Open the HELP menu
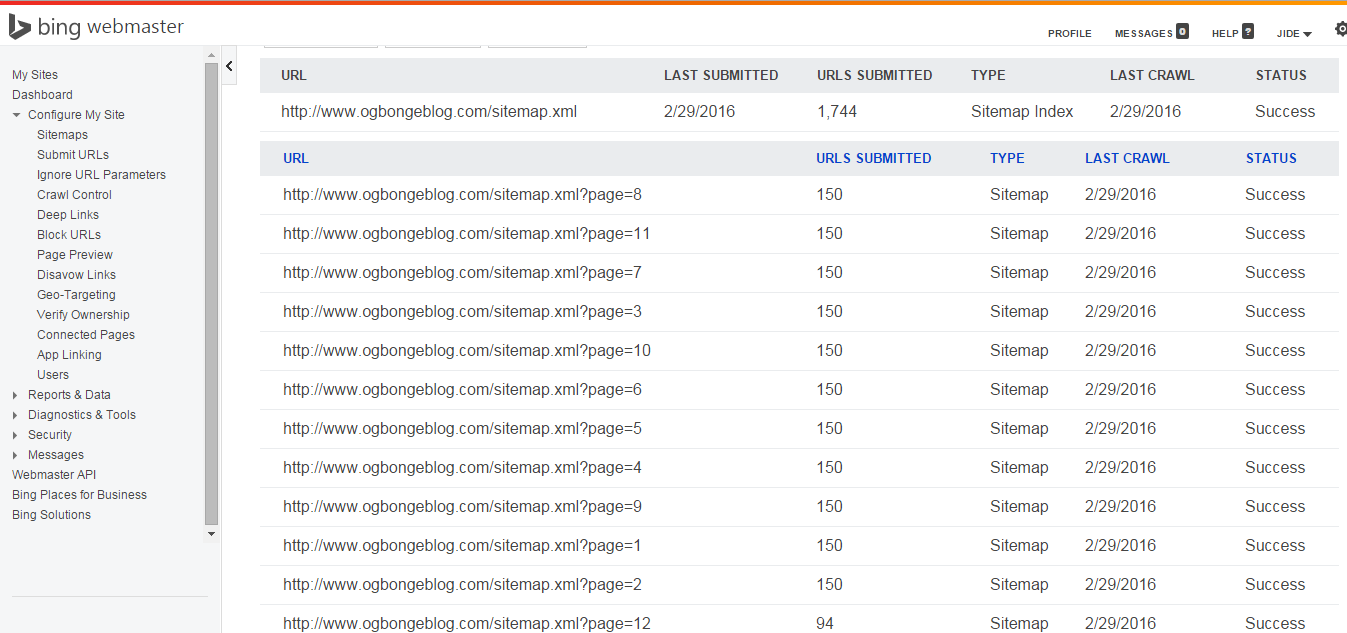The image size is (1347, 633). click(1225, 34)
